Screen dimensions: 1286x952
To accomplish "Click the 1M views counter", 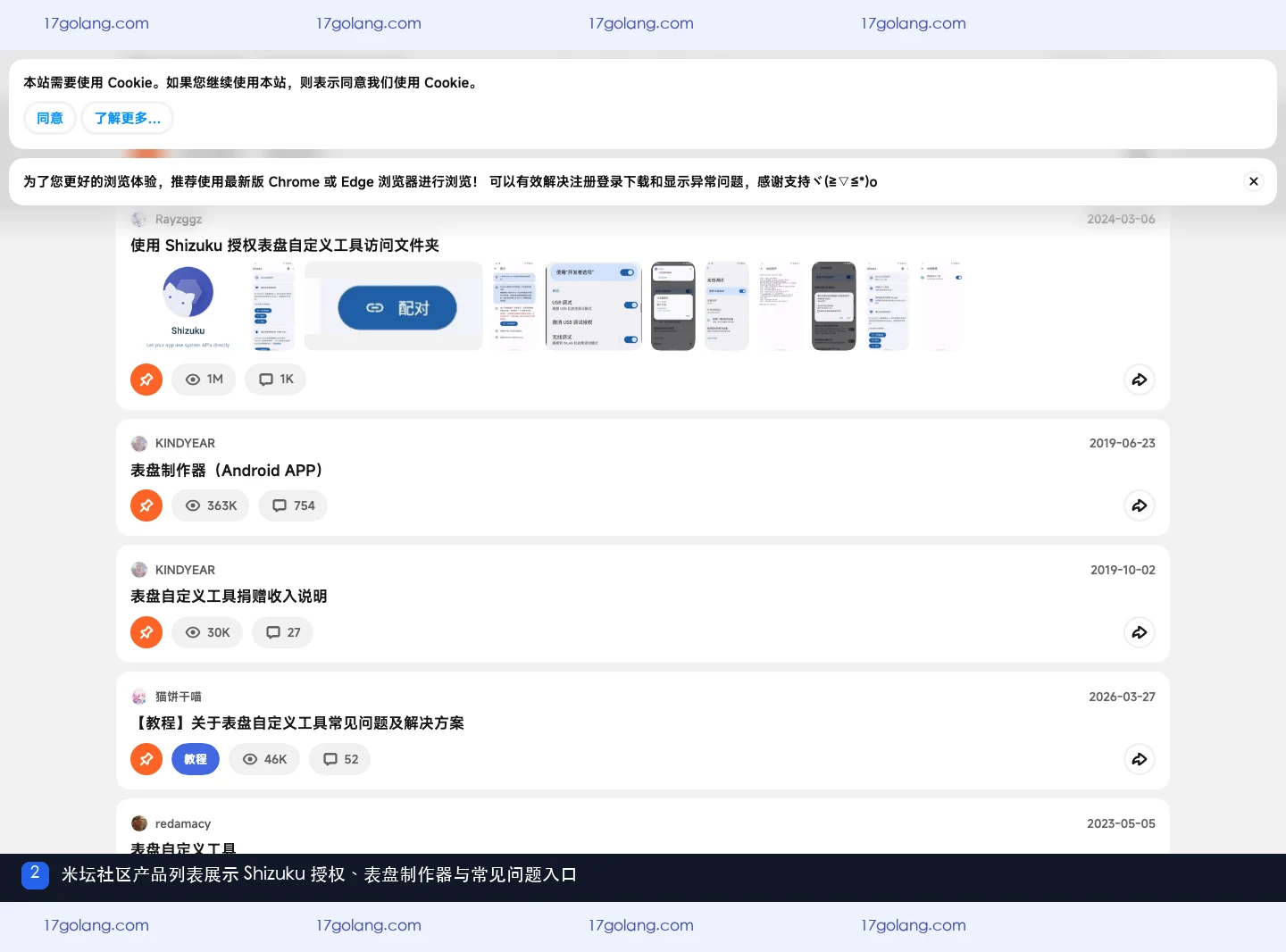I will (204, 380).
